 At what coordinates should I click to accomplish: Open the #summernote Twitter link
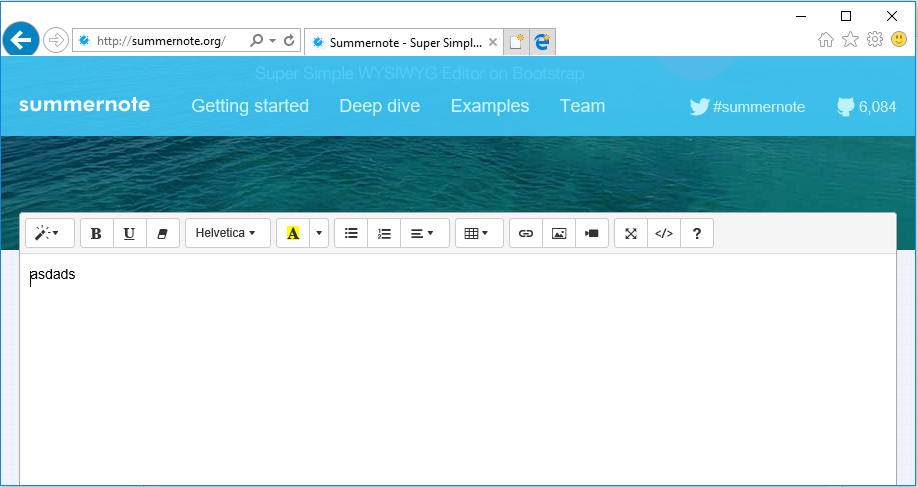point(747,107)
